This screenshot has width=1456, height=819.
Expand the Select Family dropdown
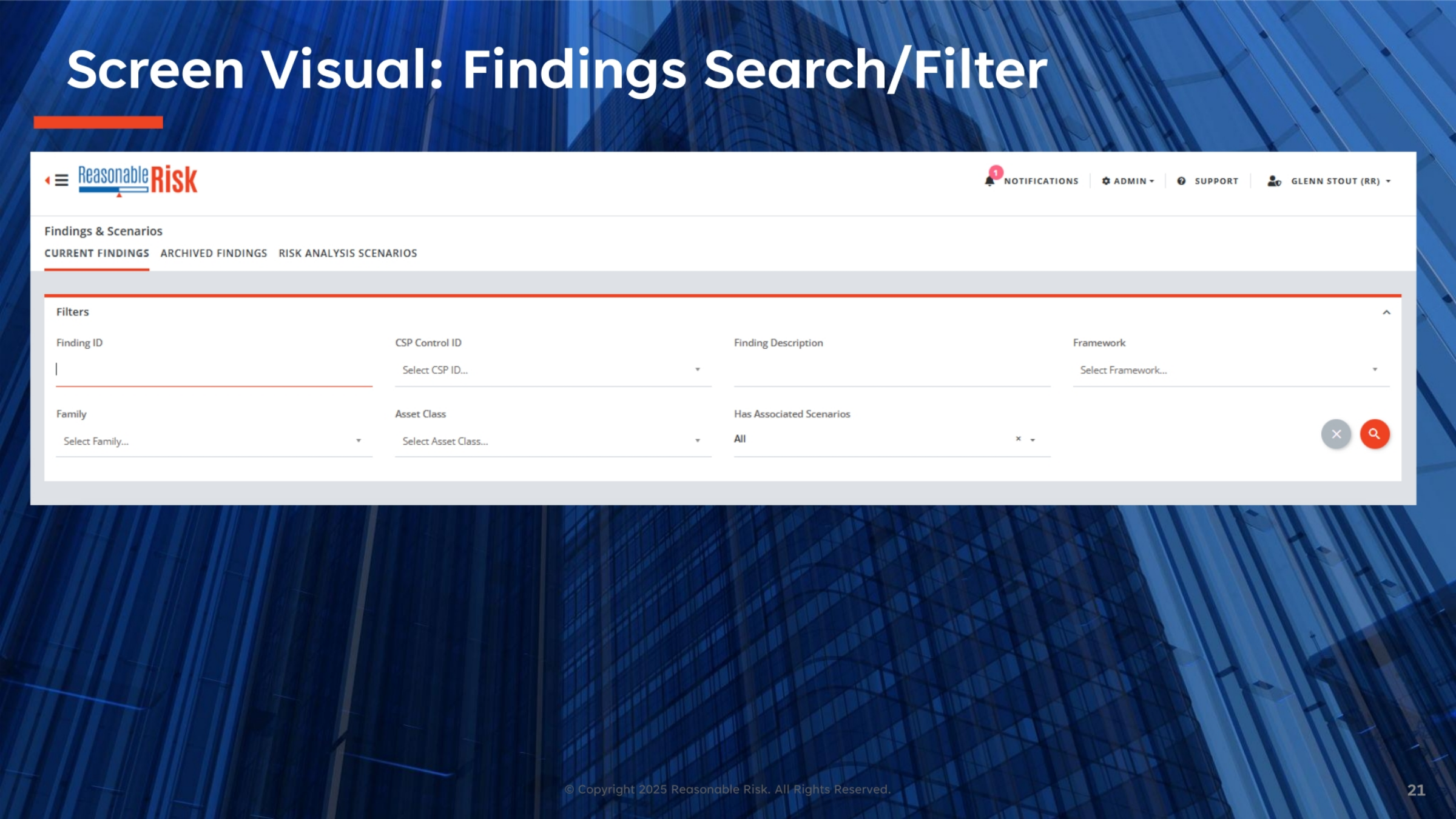point(214,441)
